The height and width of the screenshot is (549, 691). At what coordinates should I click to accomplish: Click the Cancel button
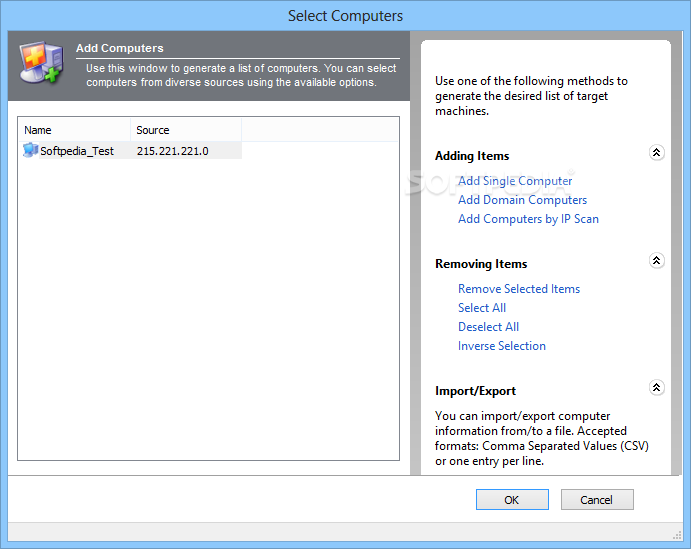point(597,500)
